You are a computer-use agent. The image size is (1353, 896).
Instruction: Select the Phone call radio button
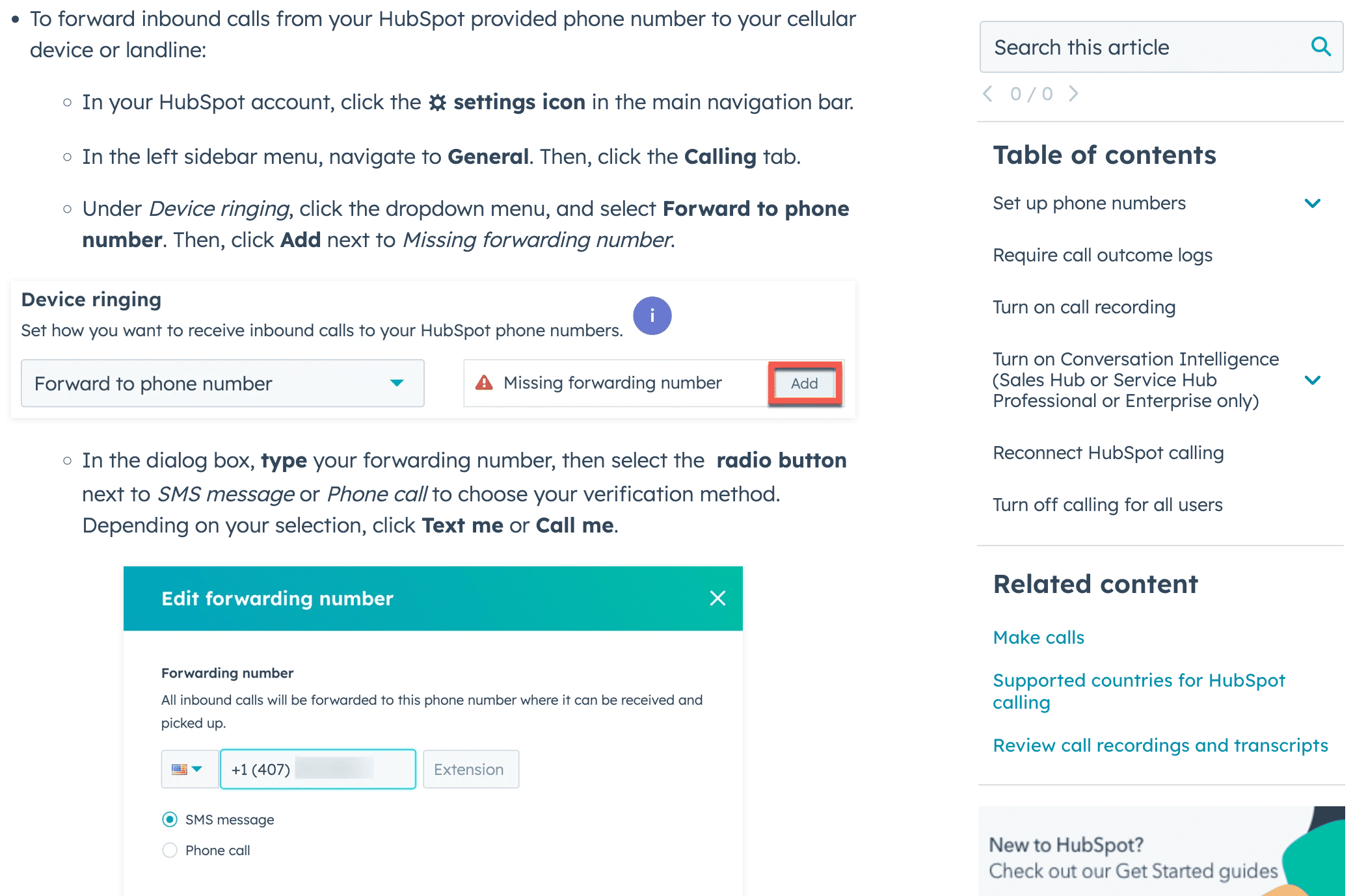(x=169, y=850)
